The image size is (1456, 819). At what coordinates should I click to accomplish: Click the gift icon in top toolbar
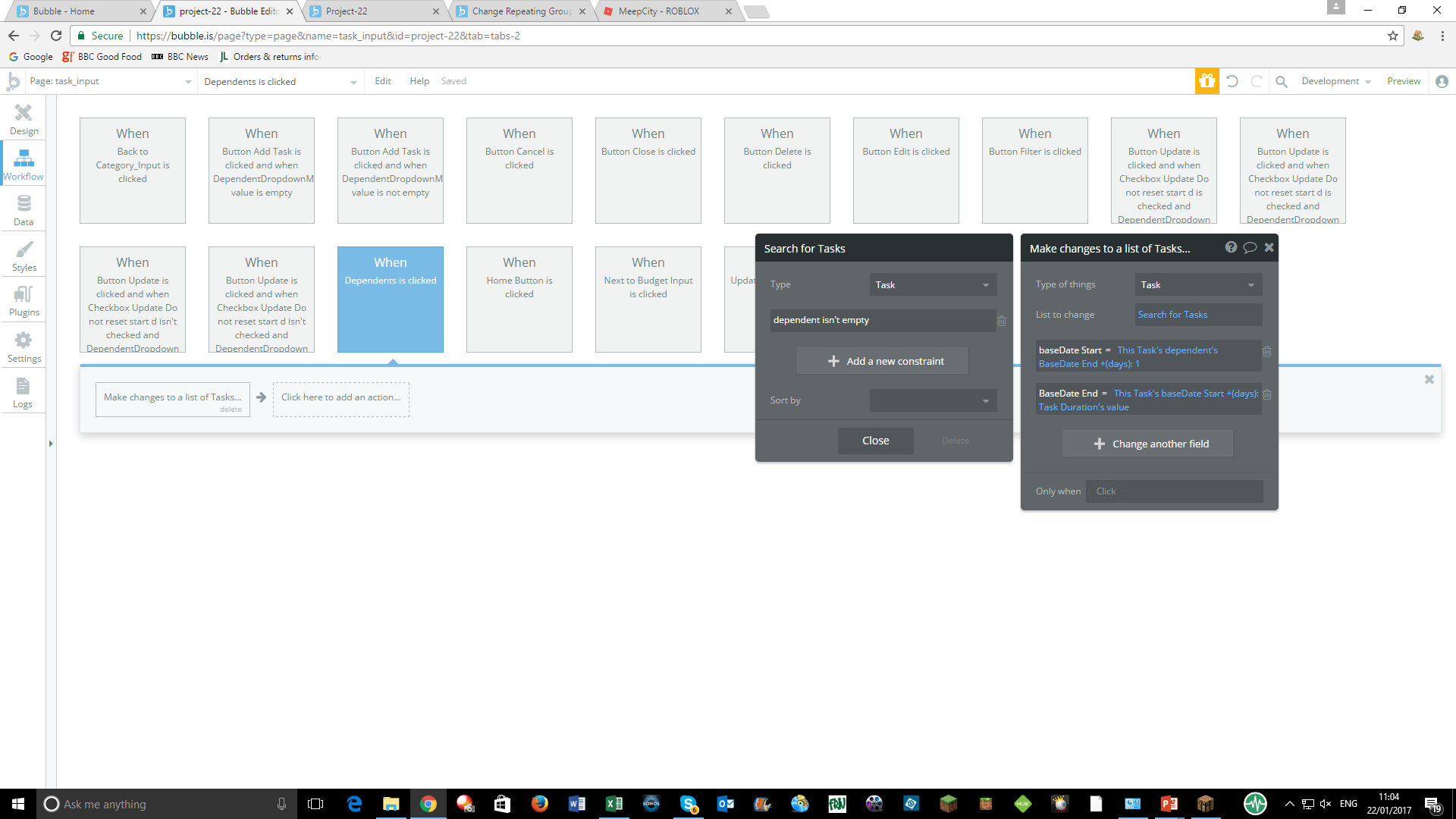1207,81
